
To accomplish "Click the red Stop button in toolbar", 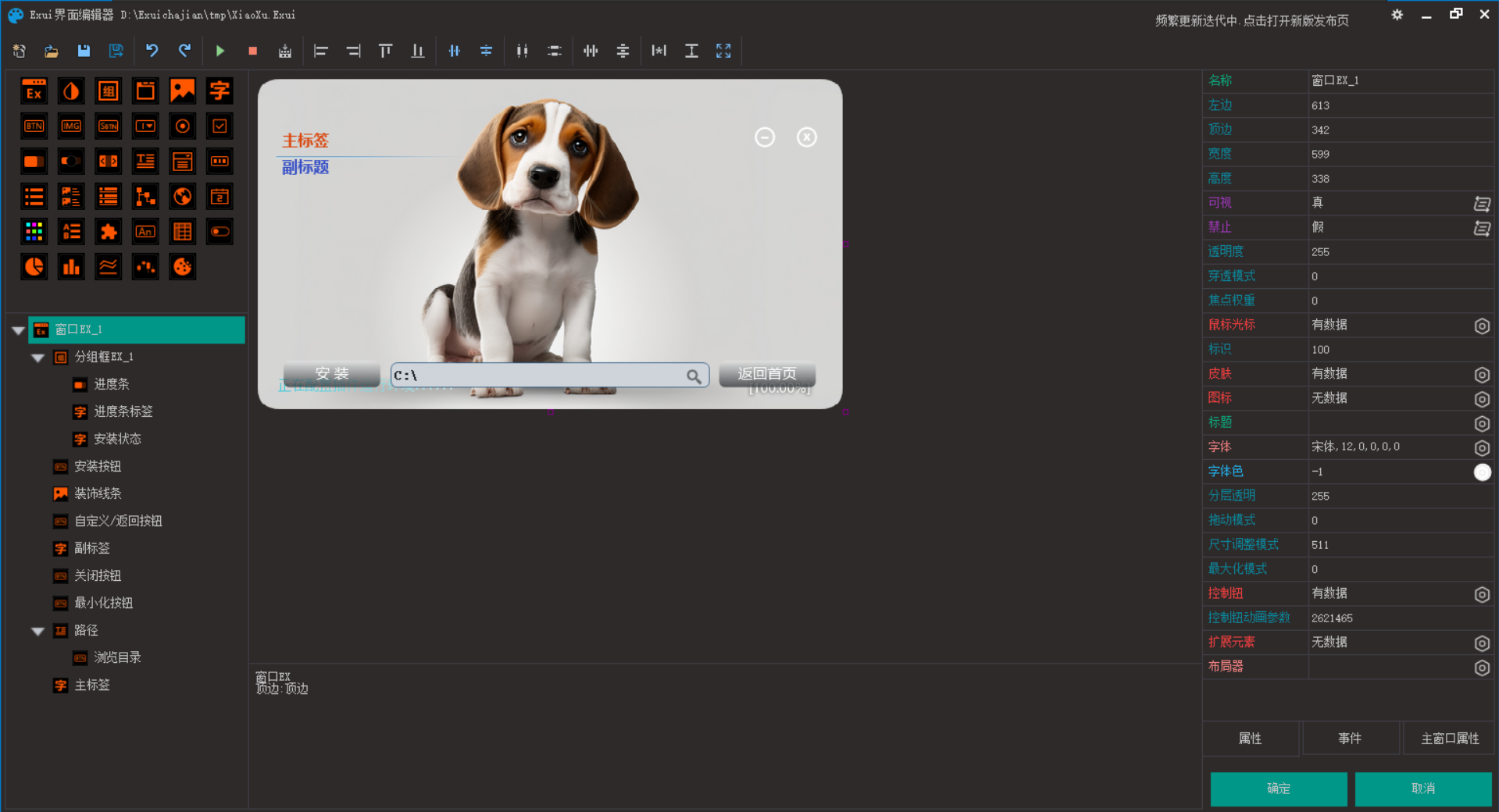I will pos(252,51).
